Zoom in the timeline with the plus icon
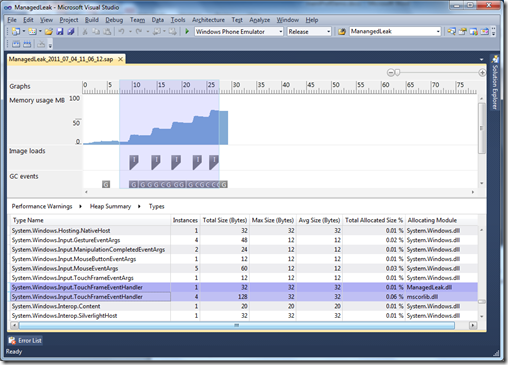The image size is (508, 365). [482, 72]
